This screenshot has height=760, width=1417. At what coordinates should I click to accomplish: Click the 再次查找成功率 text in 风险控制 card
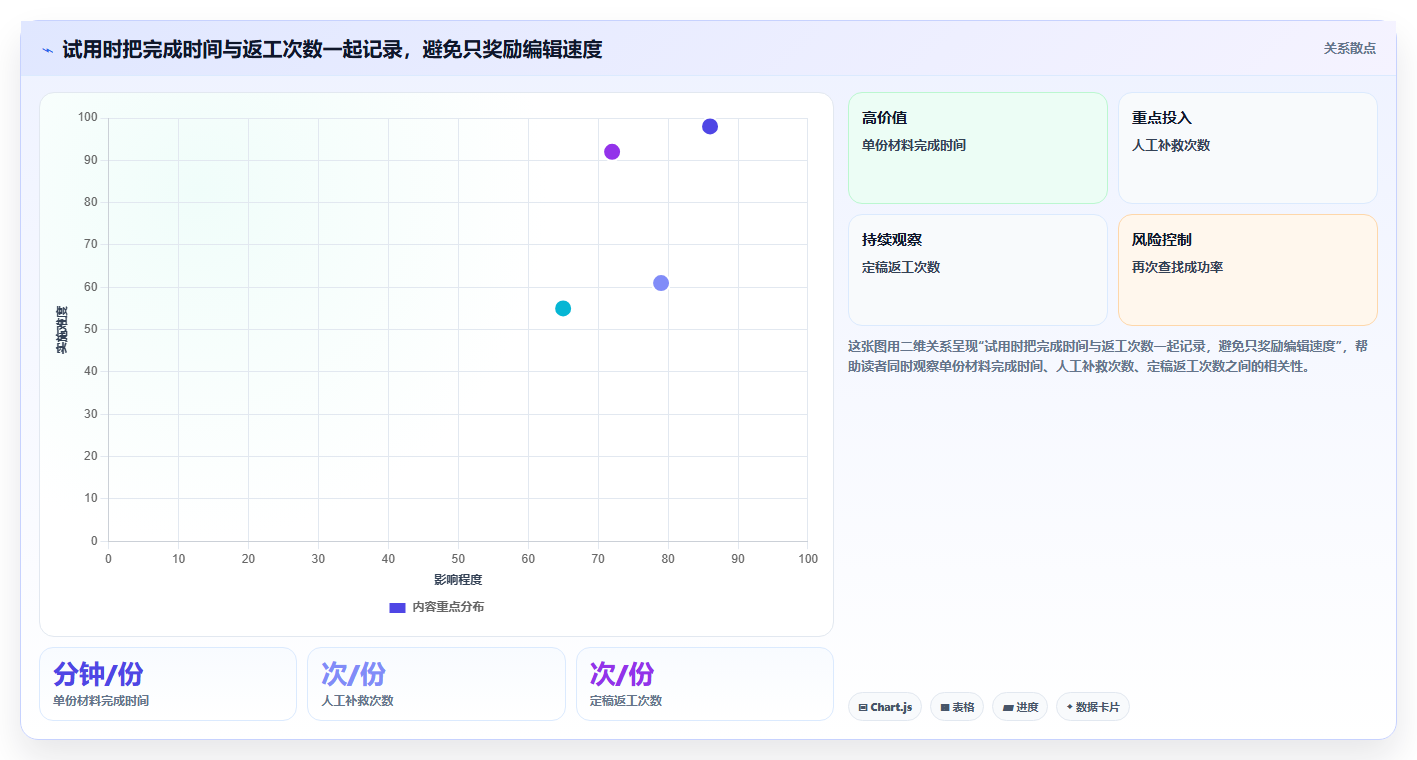click(x=1178, y=267)
